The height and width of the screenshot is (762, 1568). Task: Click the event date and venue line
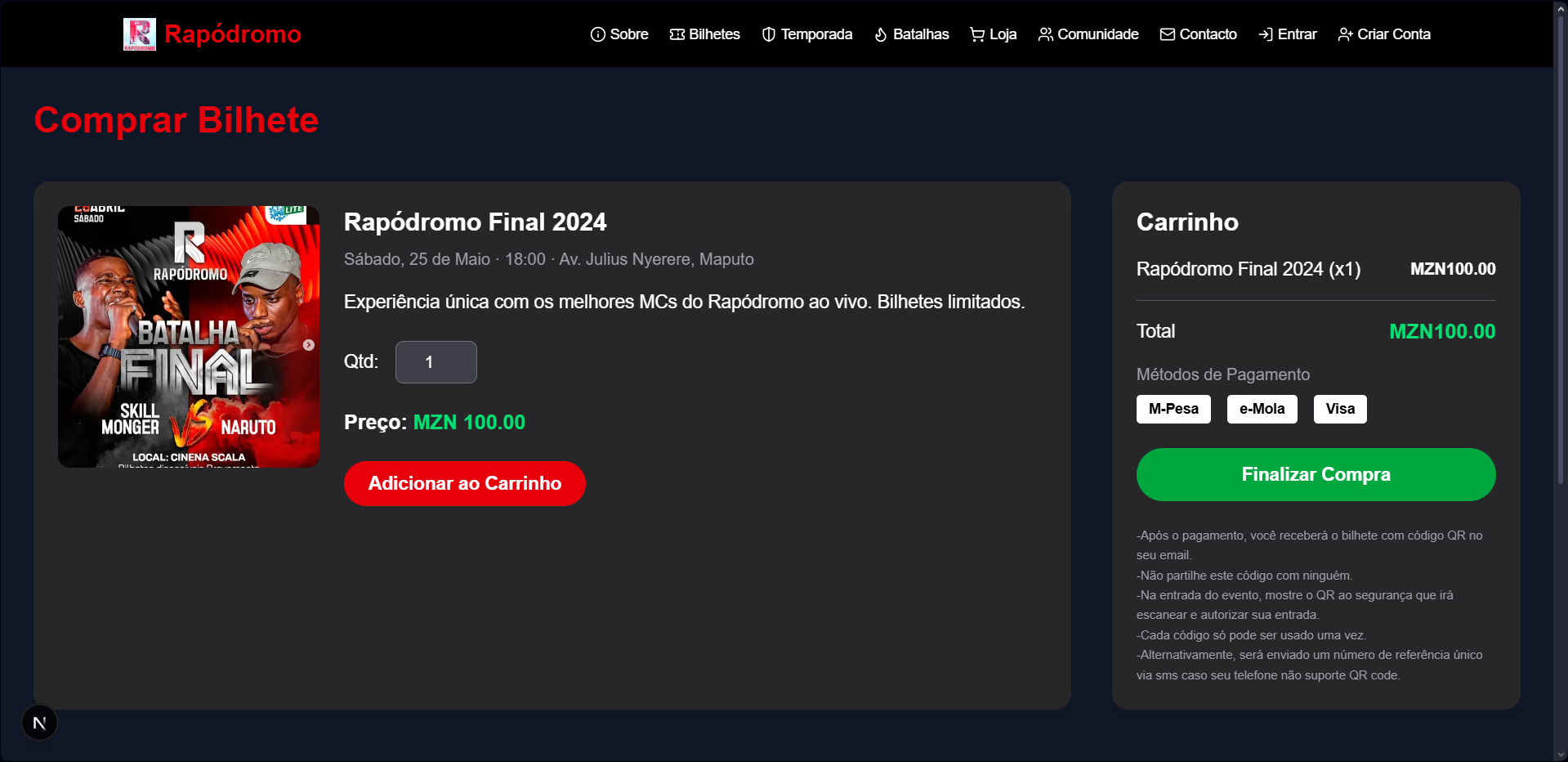[x=549, y=259]
